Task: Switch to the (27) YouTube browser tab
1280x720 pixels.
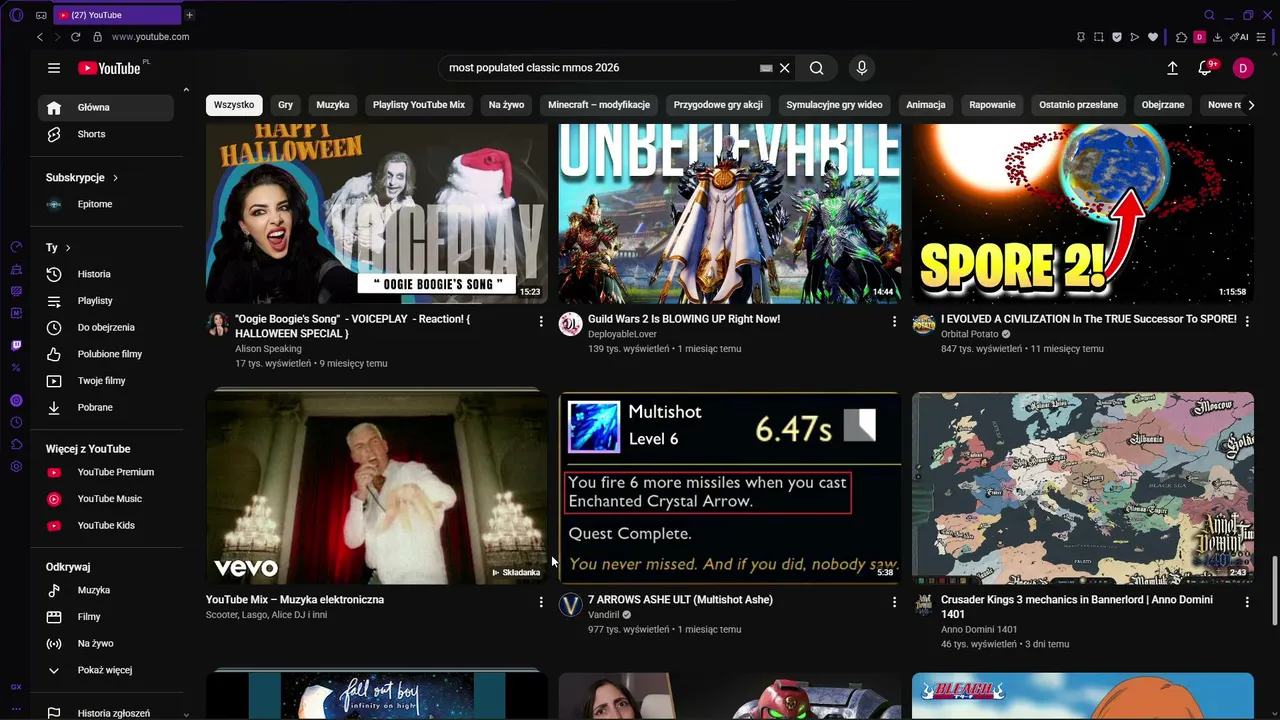Action: [x=117, y=15]
